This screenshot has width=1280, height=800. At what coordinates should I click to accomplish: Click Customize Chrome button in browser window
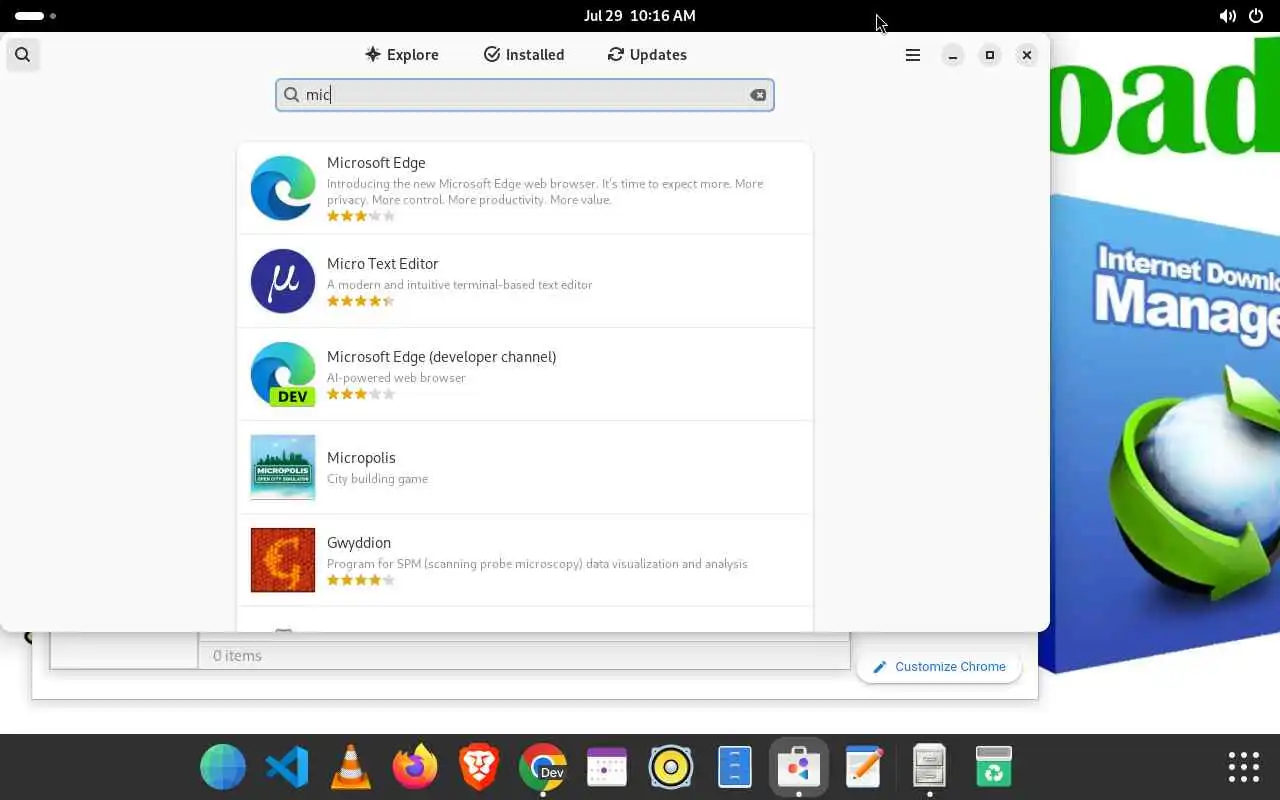939,667
